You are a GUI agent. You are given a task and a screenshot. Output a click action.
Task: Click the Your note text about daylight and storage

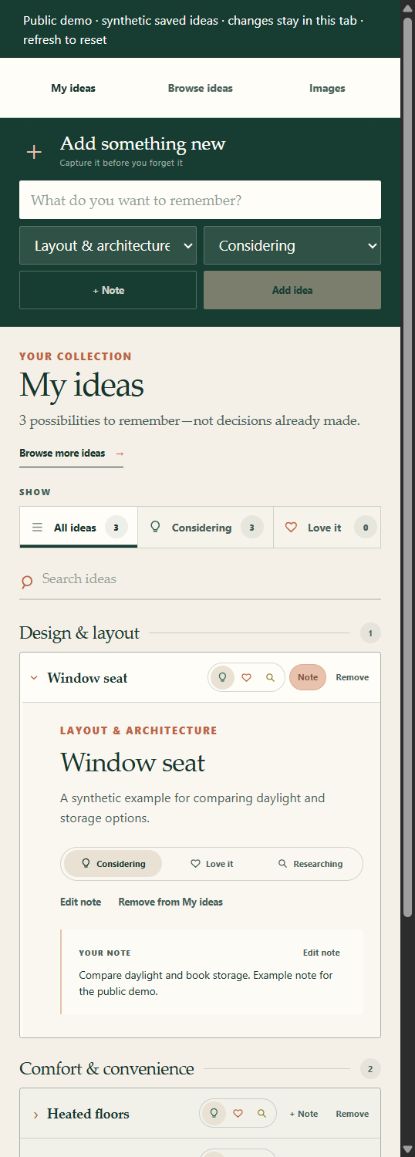[x=206, y=984]
